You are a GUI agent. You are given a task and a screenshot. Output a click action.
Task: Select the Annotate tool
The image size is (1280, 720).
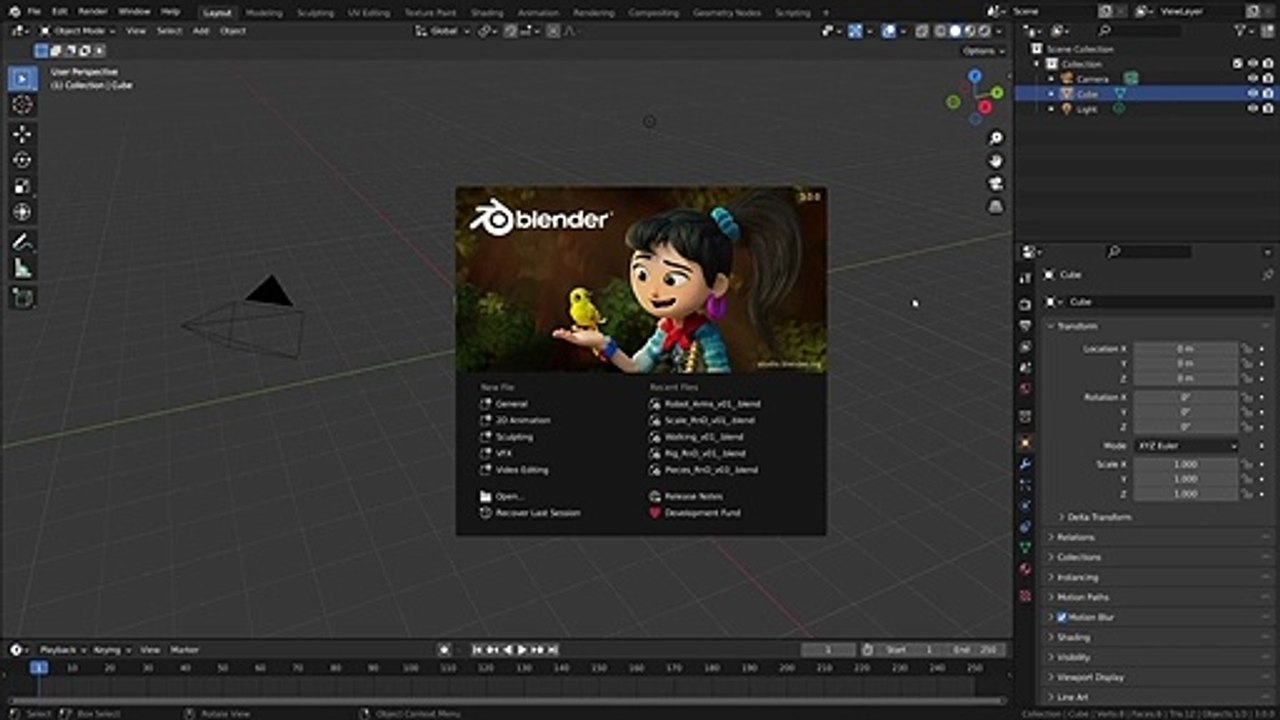[x=22, y=242]
